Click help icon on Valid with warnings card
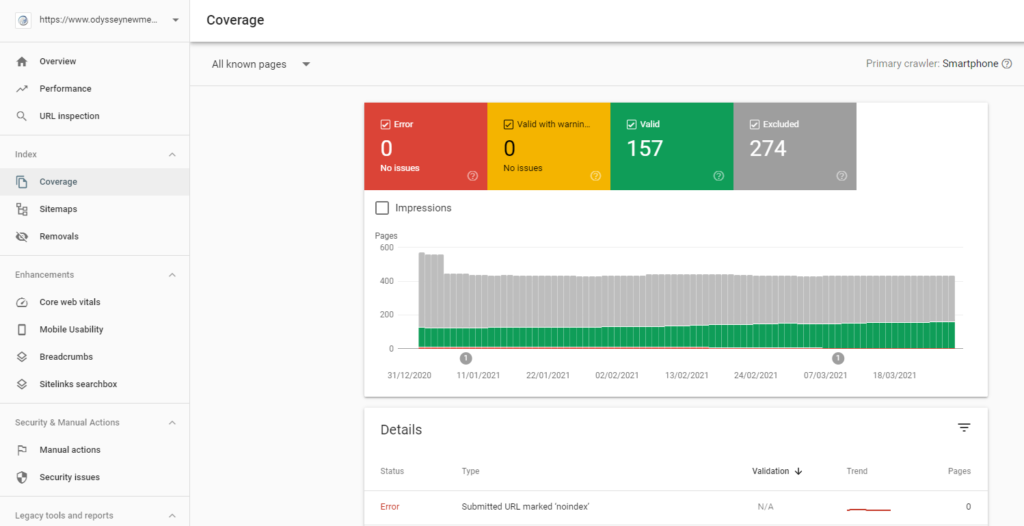 [x=596, y=176]
